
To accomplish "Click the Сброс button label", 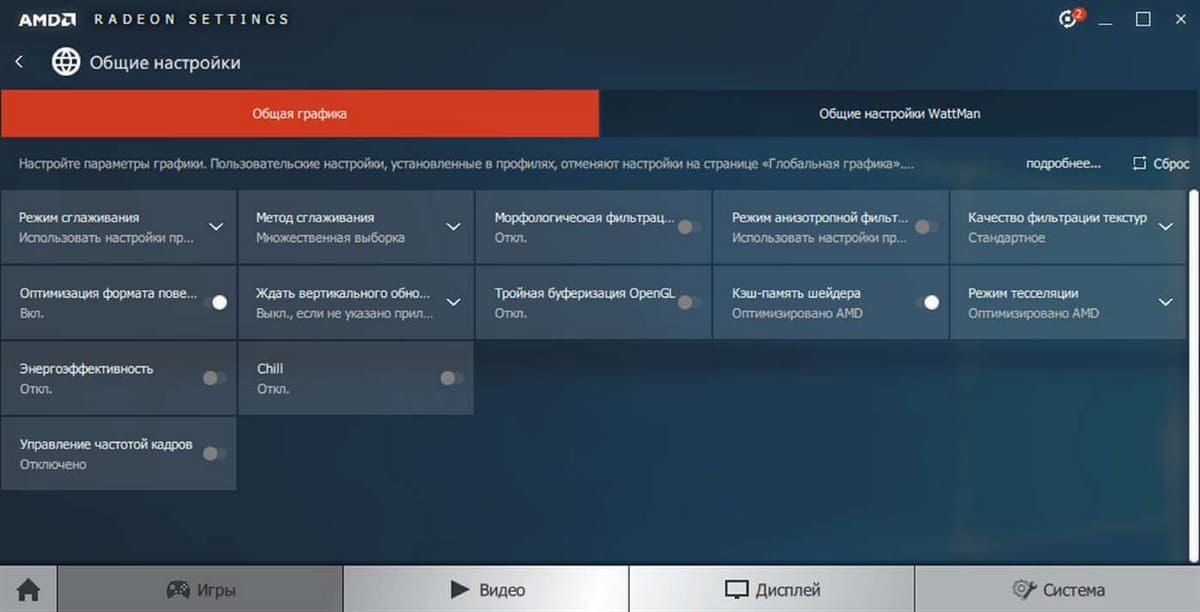I will pyautogui.click(x=1171, y=164).
